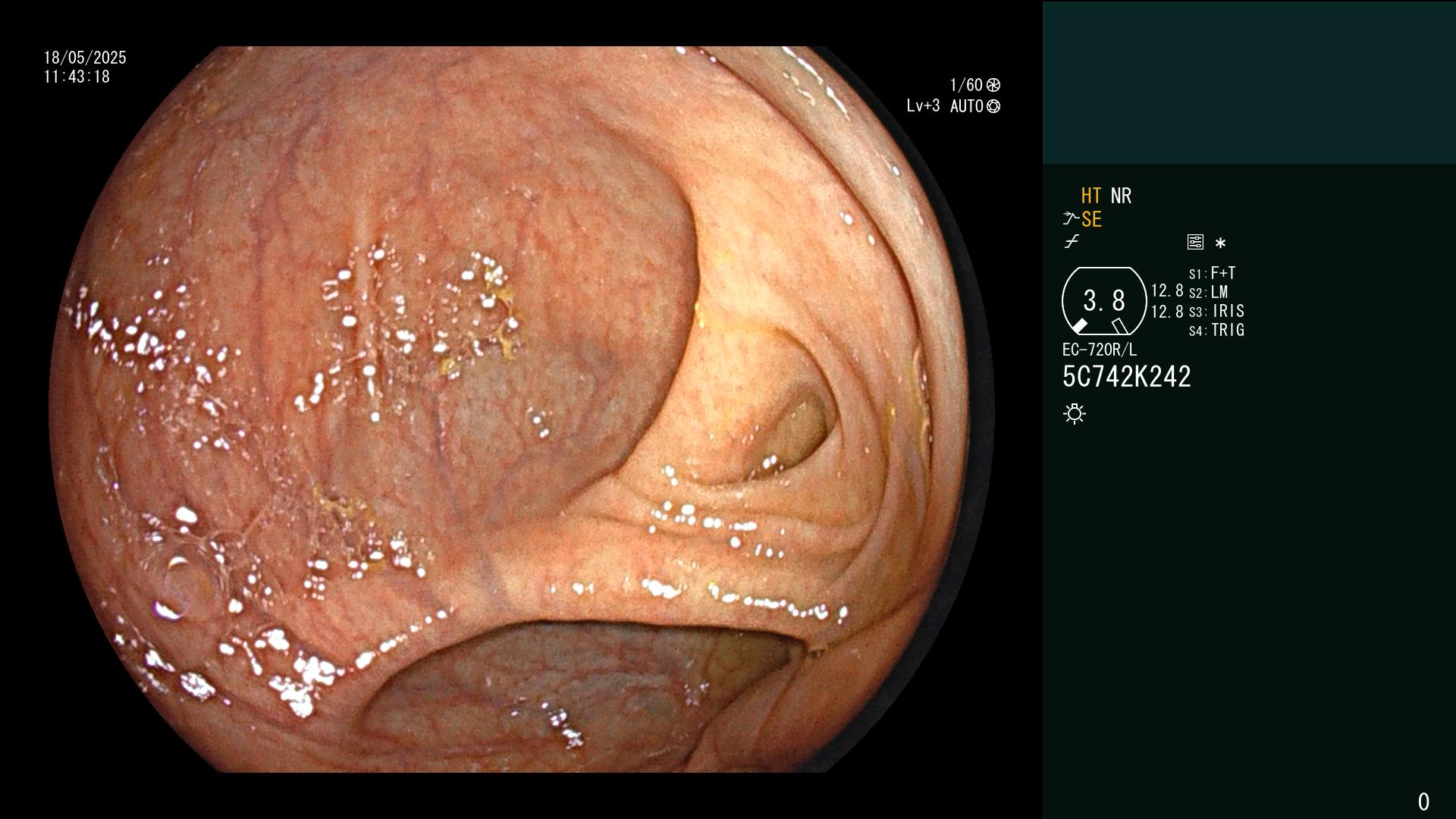Click the shutter speed icon next to 1/60
Screen dimensions: 1456x819
point(993,85)
